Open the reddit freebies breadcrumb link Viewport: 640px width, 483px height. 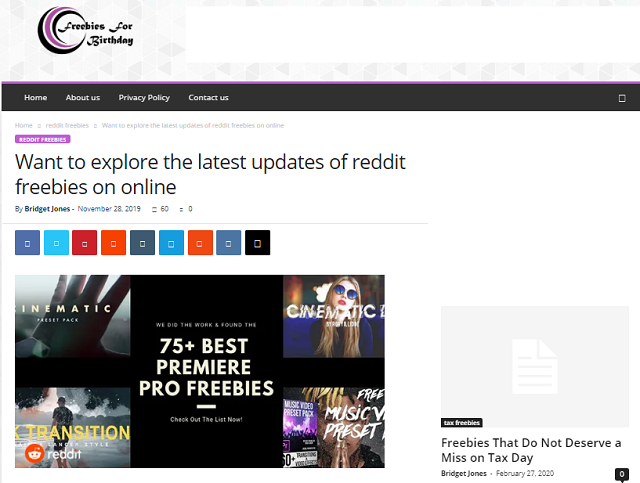pyautogui.click(x=67, y=125)
